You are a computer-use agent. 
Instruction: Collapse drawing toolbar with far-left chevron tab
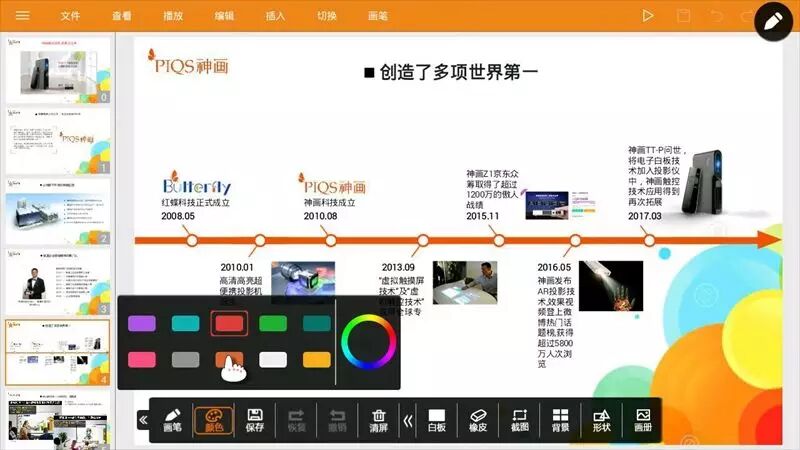click(143, 420)
